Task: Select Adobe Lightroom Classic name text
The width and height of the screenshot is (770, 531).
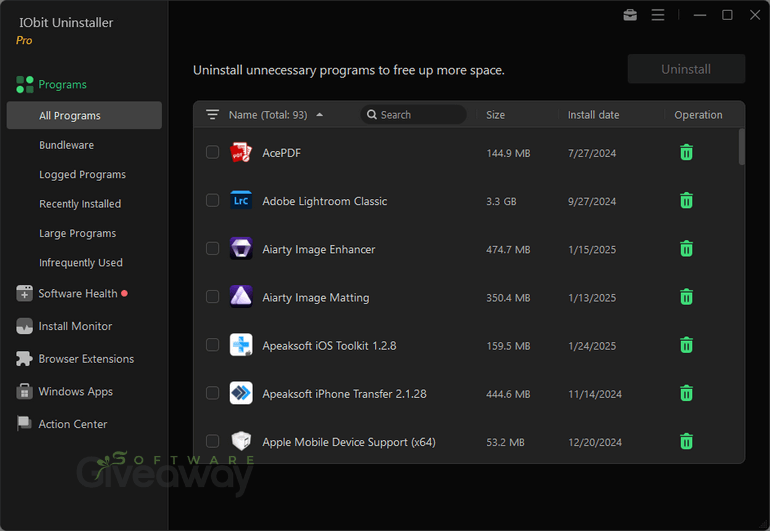Action: point(325,201)
